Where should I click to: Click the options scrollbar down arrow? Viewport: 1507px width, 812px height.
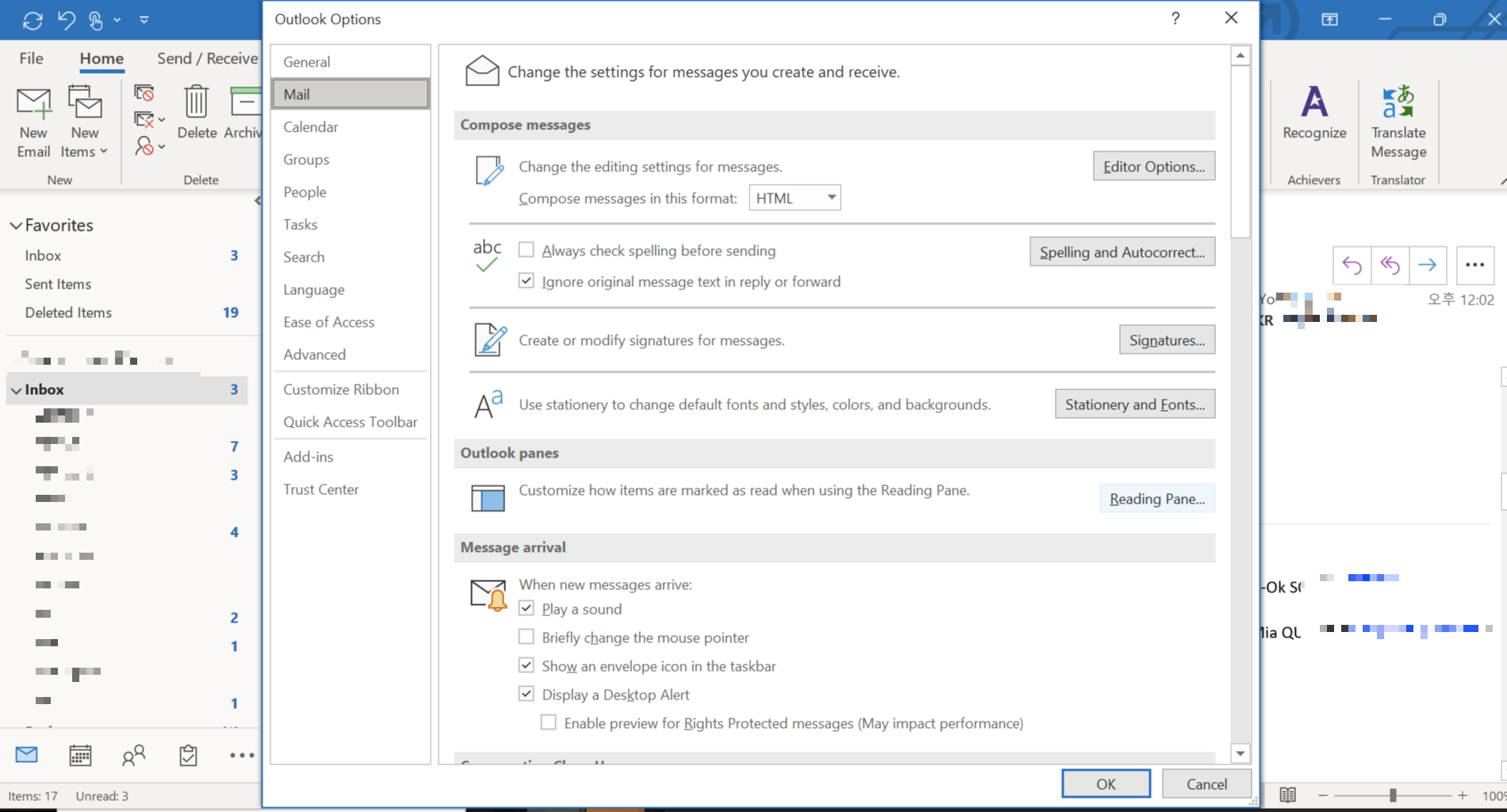point(1240,753)
